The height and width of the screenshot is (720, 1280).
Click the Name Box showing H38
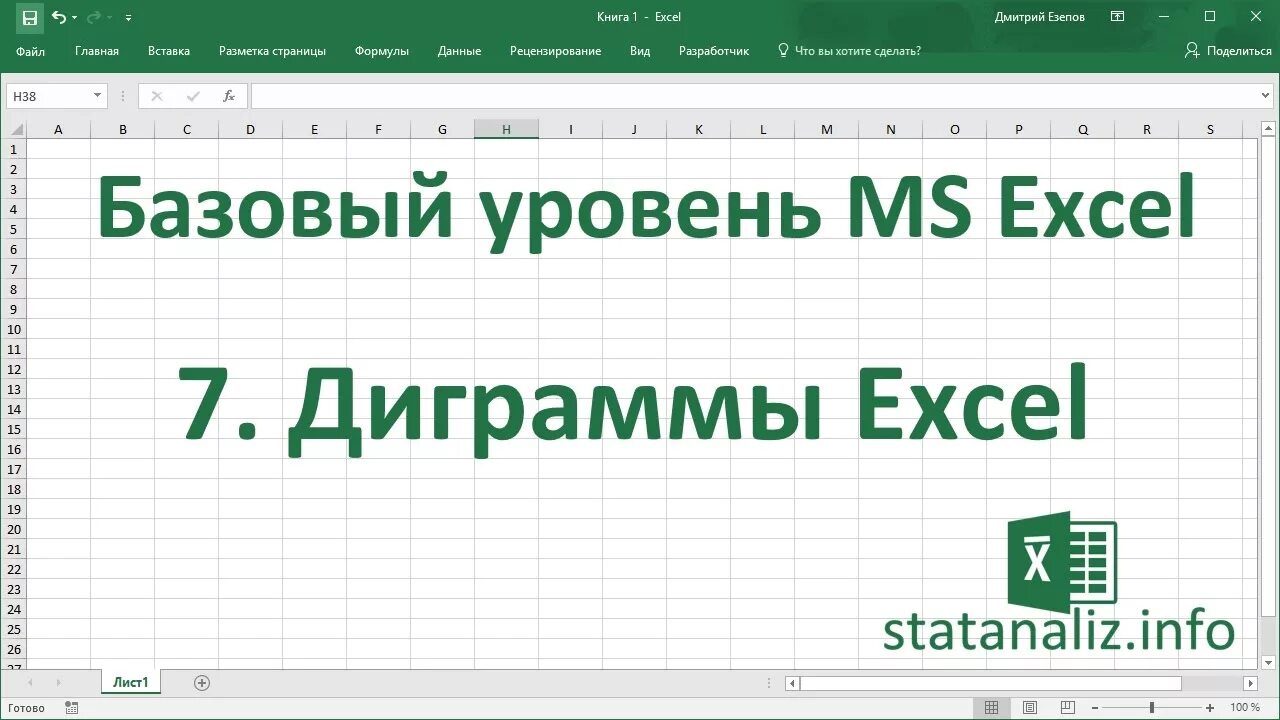pos(49,96)
